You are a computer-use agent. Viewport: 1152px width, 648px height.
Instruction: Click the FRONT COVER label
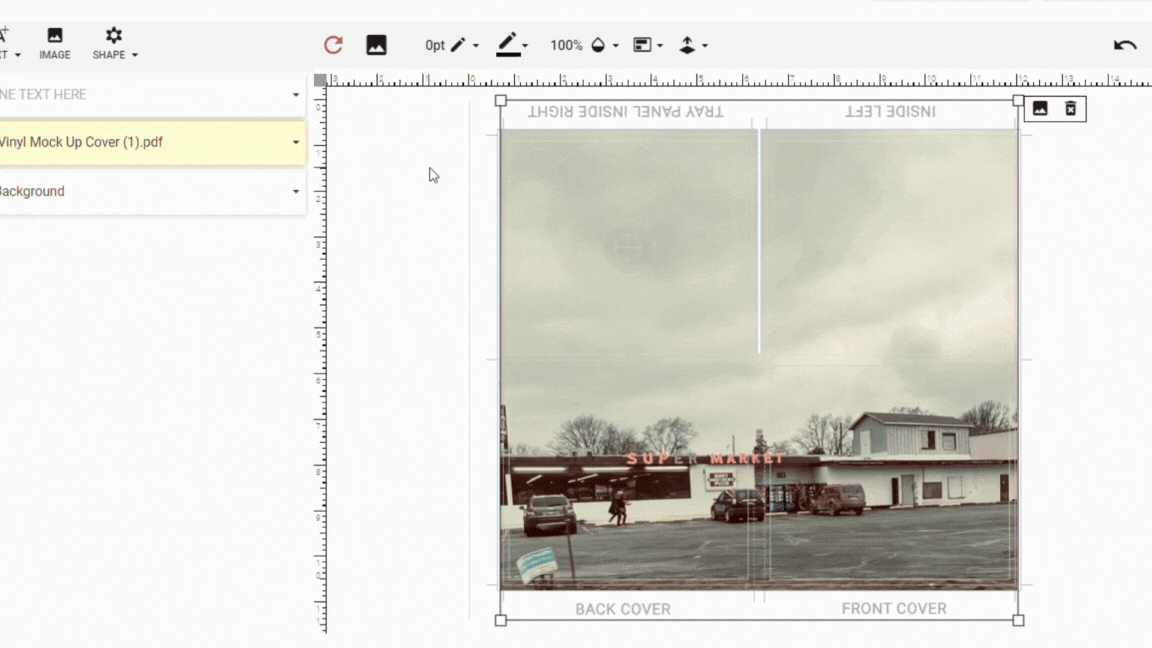[894, 608]
